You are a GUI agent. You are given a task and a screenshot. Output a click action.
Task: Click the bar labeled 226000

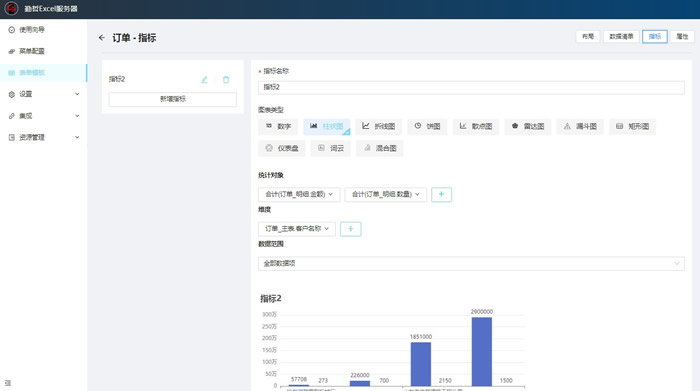pyautogui.click(x=359, y=383)
